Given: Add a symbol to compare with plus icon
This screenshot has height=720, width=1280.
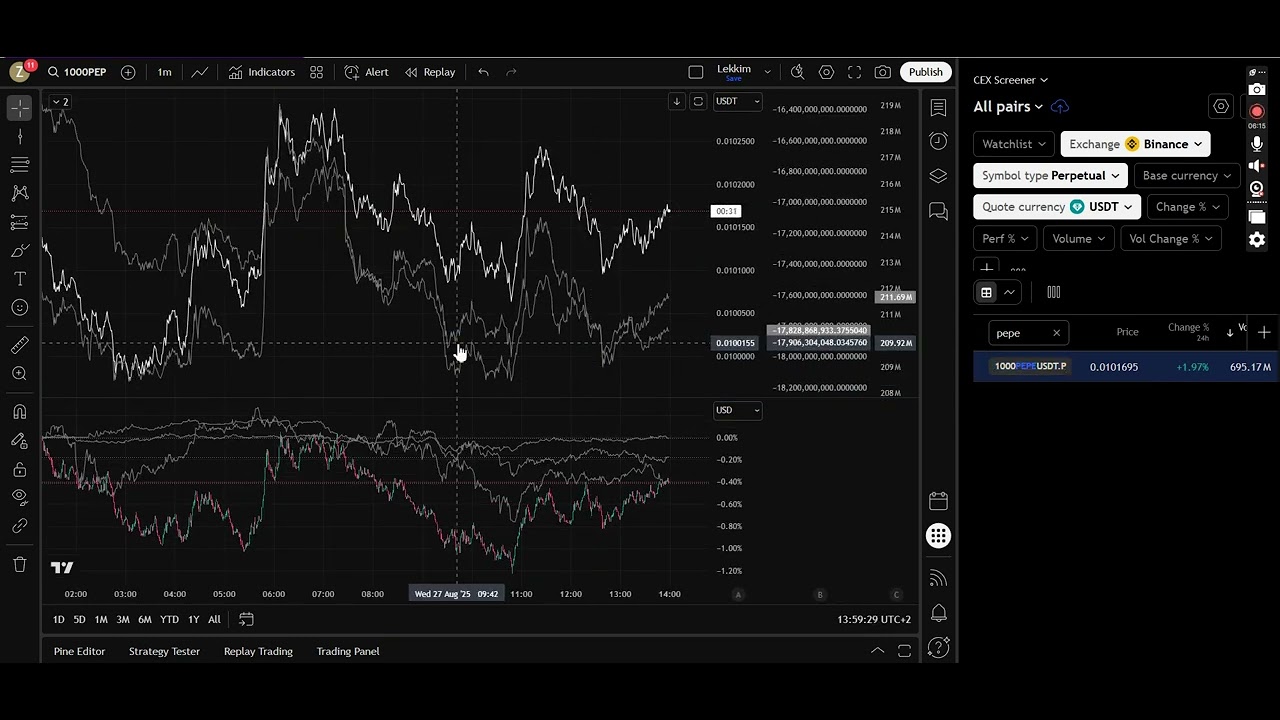Looking at the screenshot, I should 128,72.
